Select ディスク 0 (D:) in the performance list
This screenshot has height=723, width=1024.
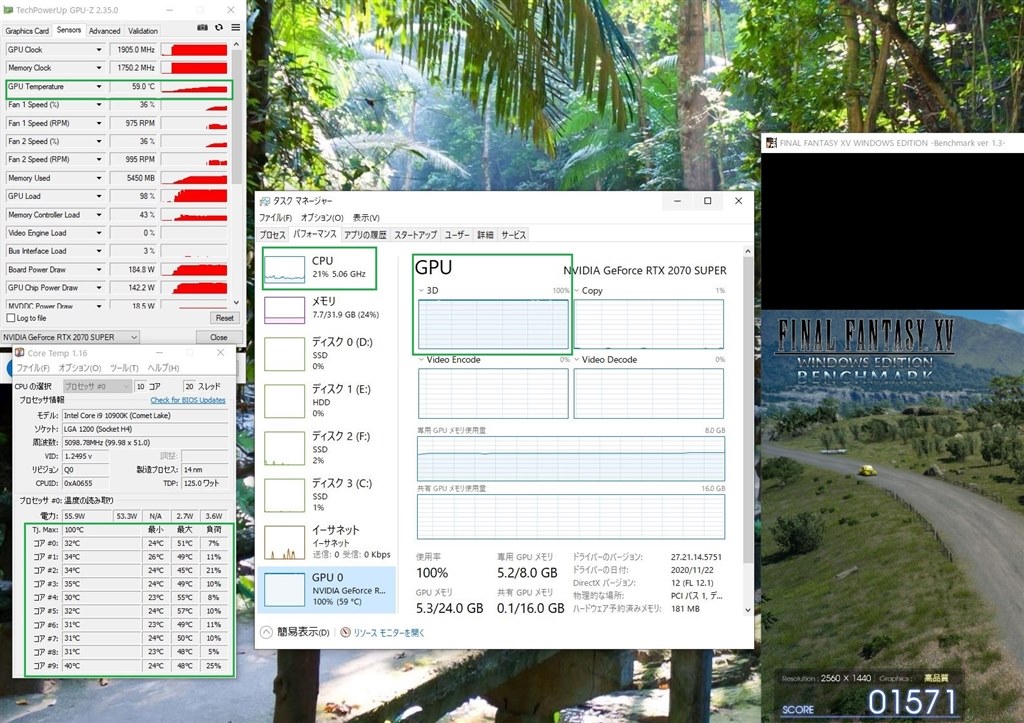[327, 353]
